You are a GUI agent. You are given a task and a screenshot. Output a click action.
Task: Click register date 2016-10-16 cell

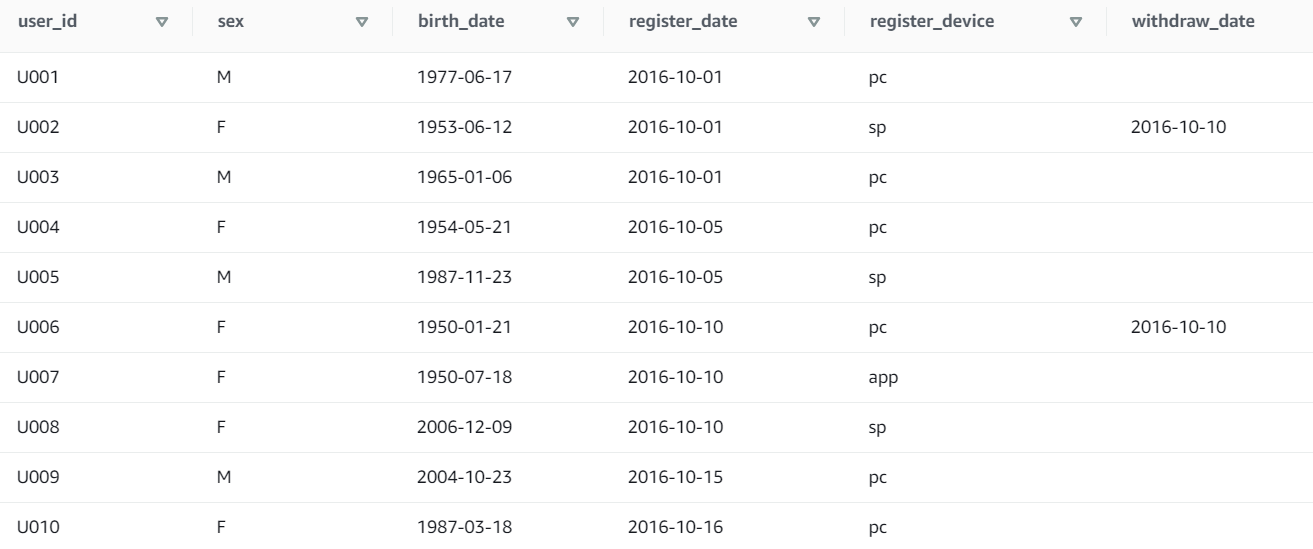[x=675, y=528]
